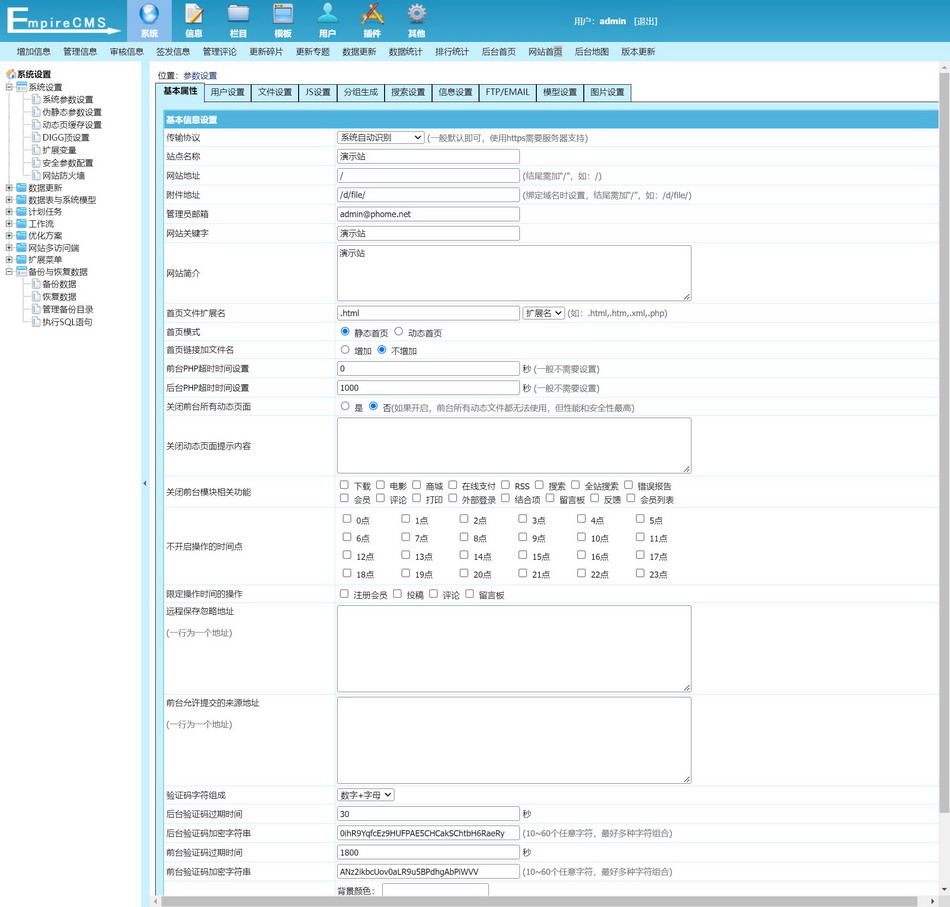Click the 参数设置 breadcrumb link

(200, 76)
